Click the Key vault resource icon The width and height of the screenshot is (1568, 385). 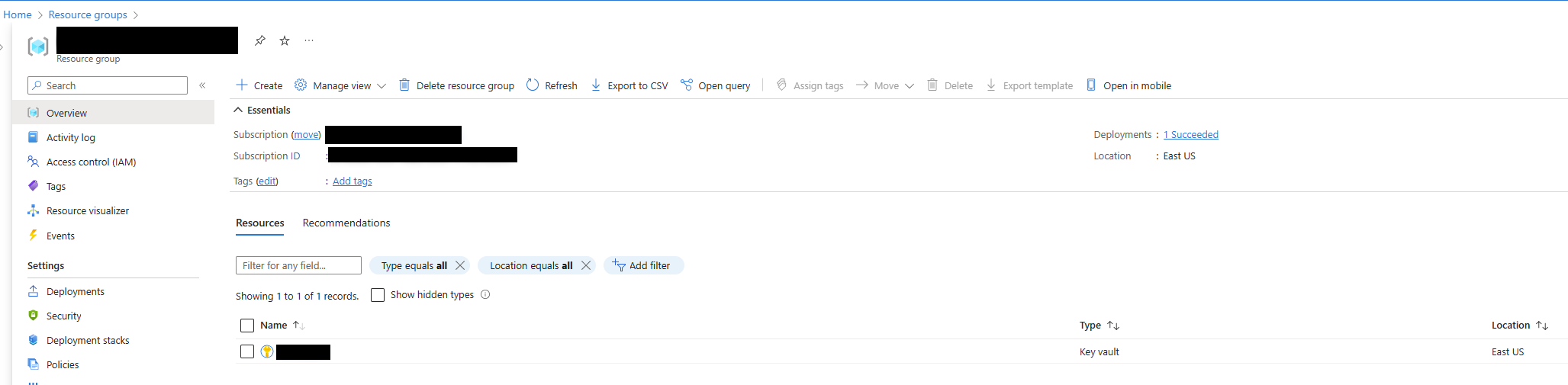pos(267,351)
